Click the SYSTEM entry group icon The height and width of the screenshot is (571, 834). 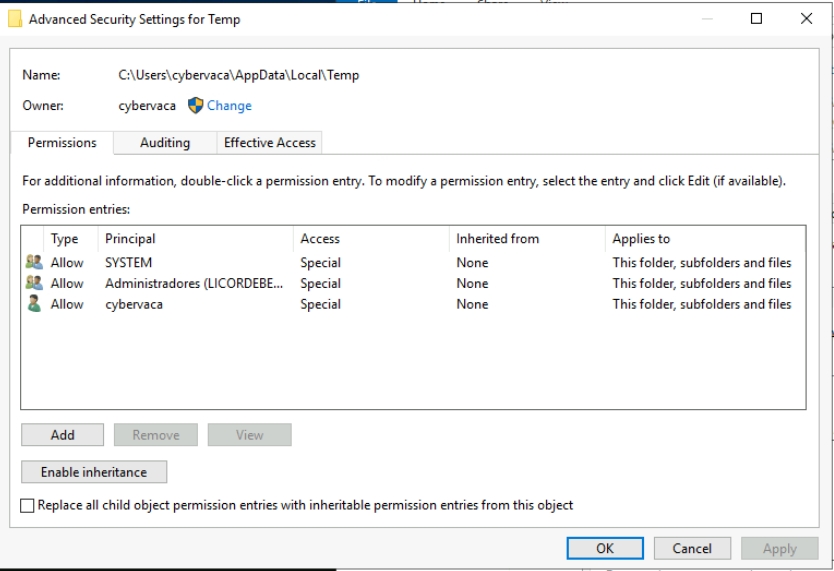click(34, 263)
